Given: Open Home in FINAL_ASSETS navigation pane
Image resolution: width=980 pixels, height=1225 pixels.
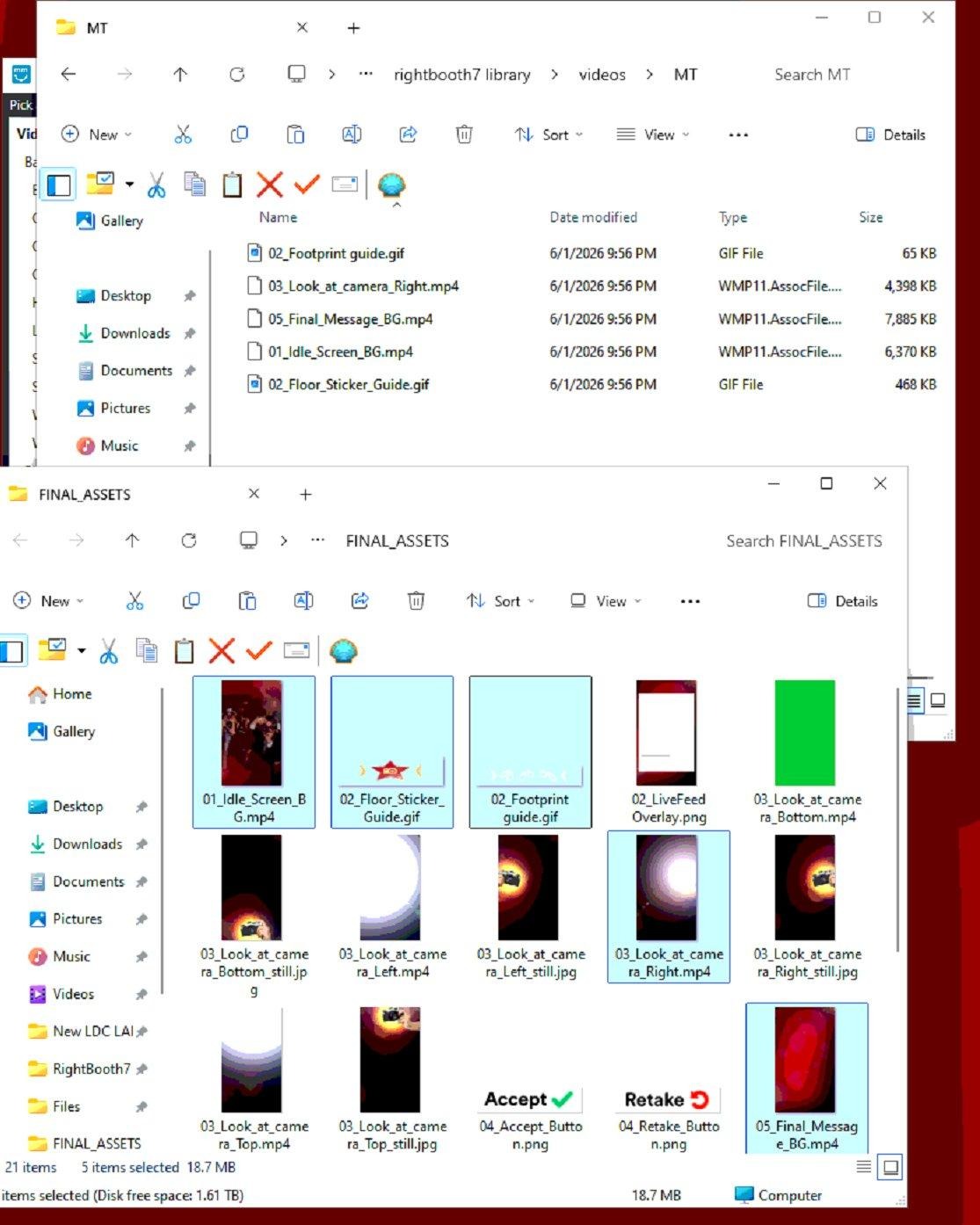Looking at the screenshot, I should pyautogui.click(x=72, y=693).
